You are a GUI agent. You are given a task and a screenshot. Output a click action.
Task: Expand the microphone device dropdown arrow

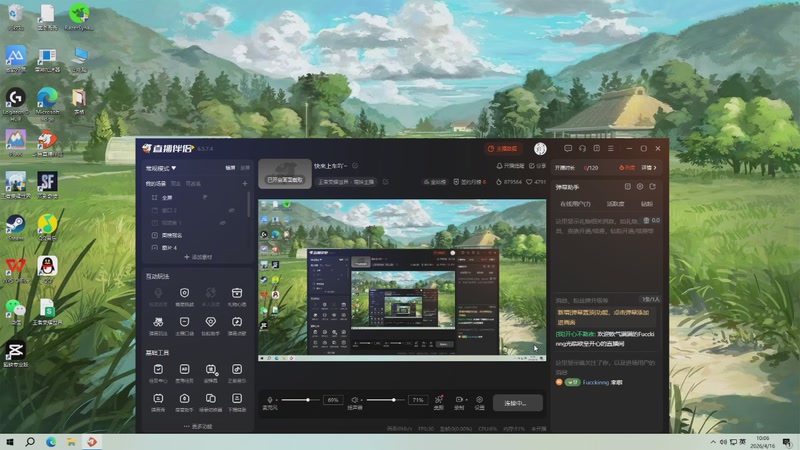276,400
